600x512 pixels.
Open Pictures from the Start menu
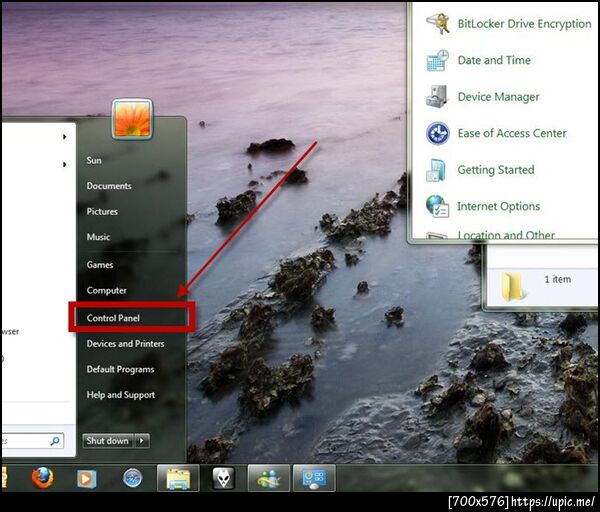[x=102, y=212]
